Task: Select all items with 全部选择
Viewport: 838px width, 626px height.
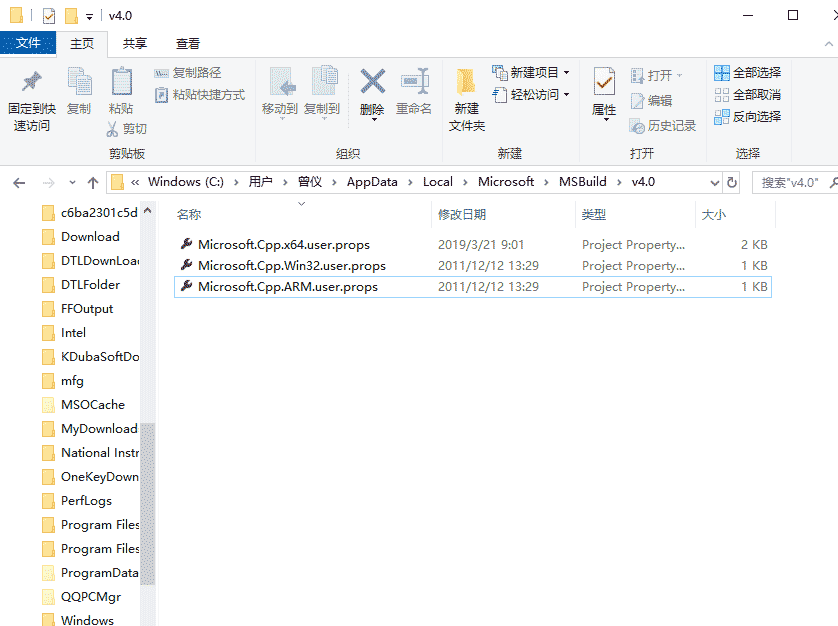Action: tap(747, 72)
